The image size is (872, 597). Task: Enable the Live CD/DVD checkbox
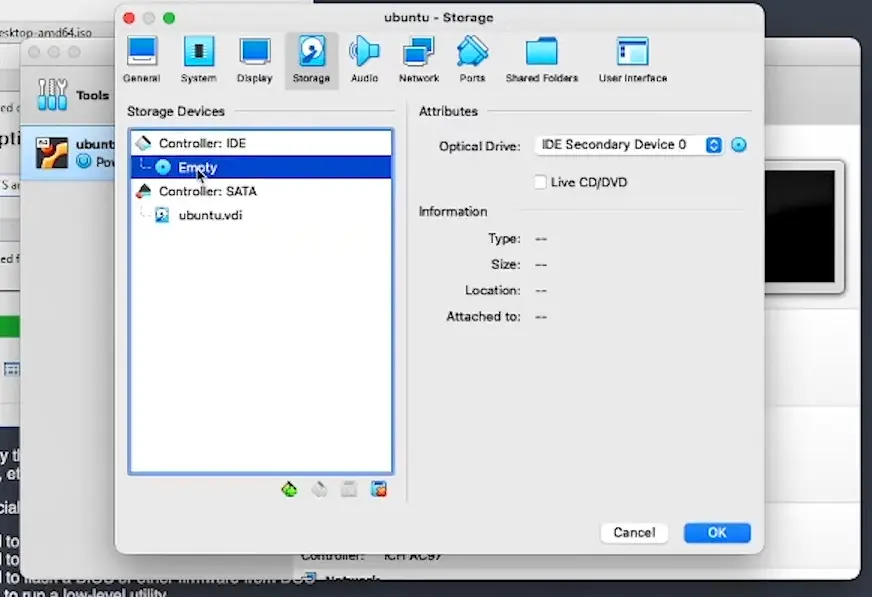click(540, 182)
